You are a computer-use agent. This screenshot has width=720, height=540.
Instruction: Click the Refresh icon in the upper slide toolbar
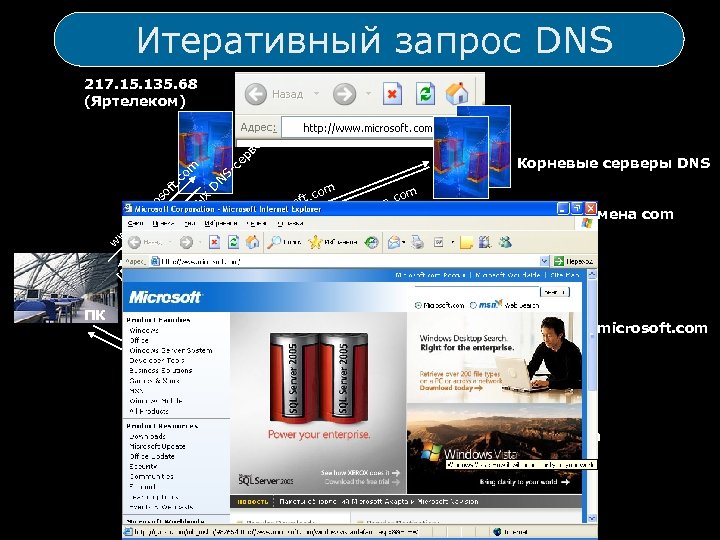(425, 94)
